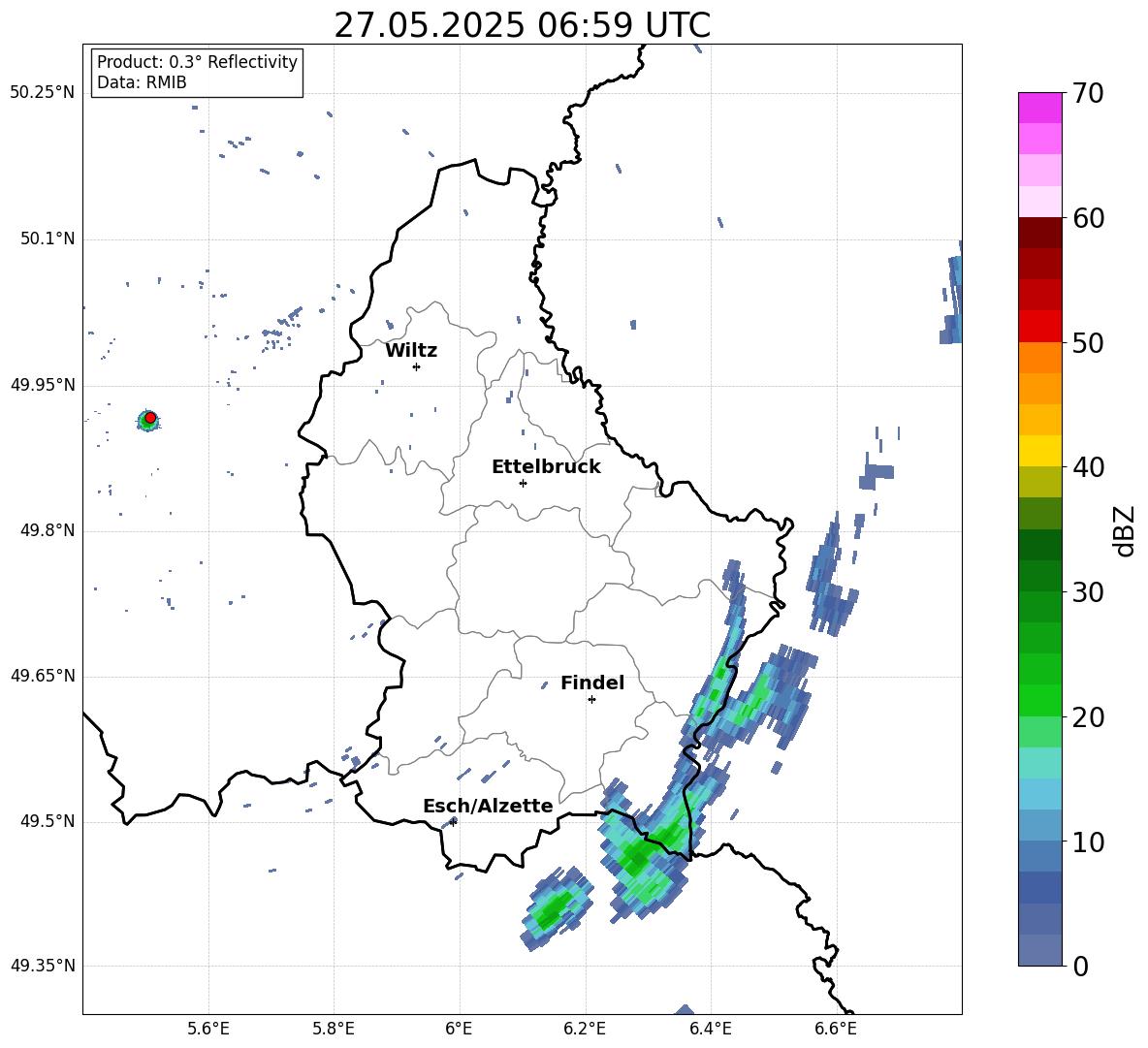Click the Wiltz station cross marker
The width and height of the screenshot is (1148, 1048).
(417, 366)
